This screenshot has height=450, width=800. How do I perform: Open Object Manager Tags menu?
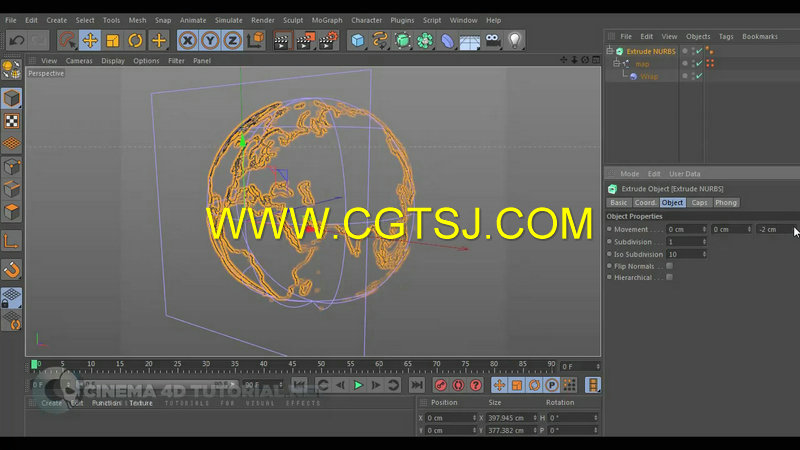click(x=726, y=37)
